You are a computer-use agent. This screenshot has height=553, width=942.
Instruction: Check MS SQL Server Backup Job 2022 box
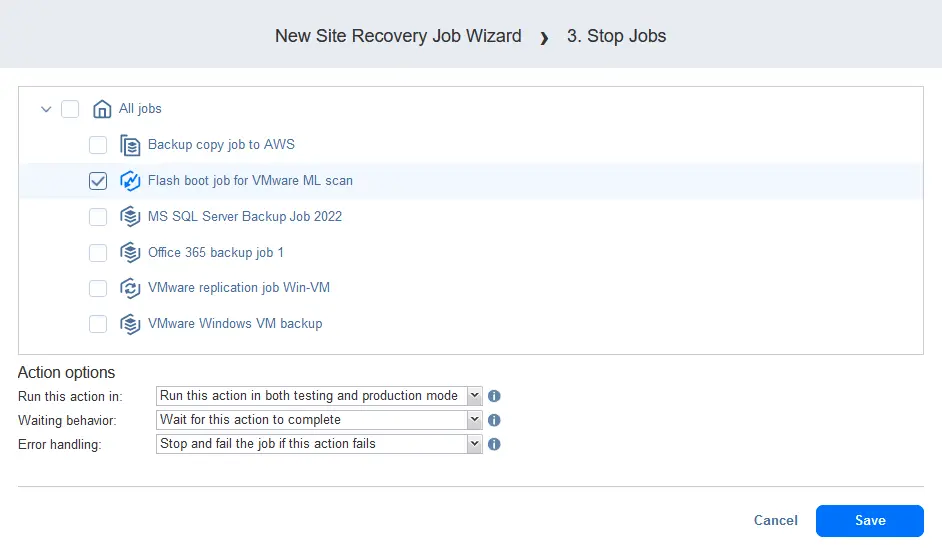(x=98, y=216)
